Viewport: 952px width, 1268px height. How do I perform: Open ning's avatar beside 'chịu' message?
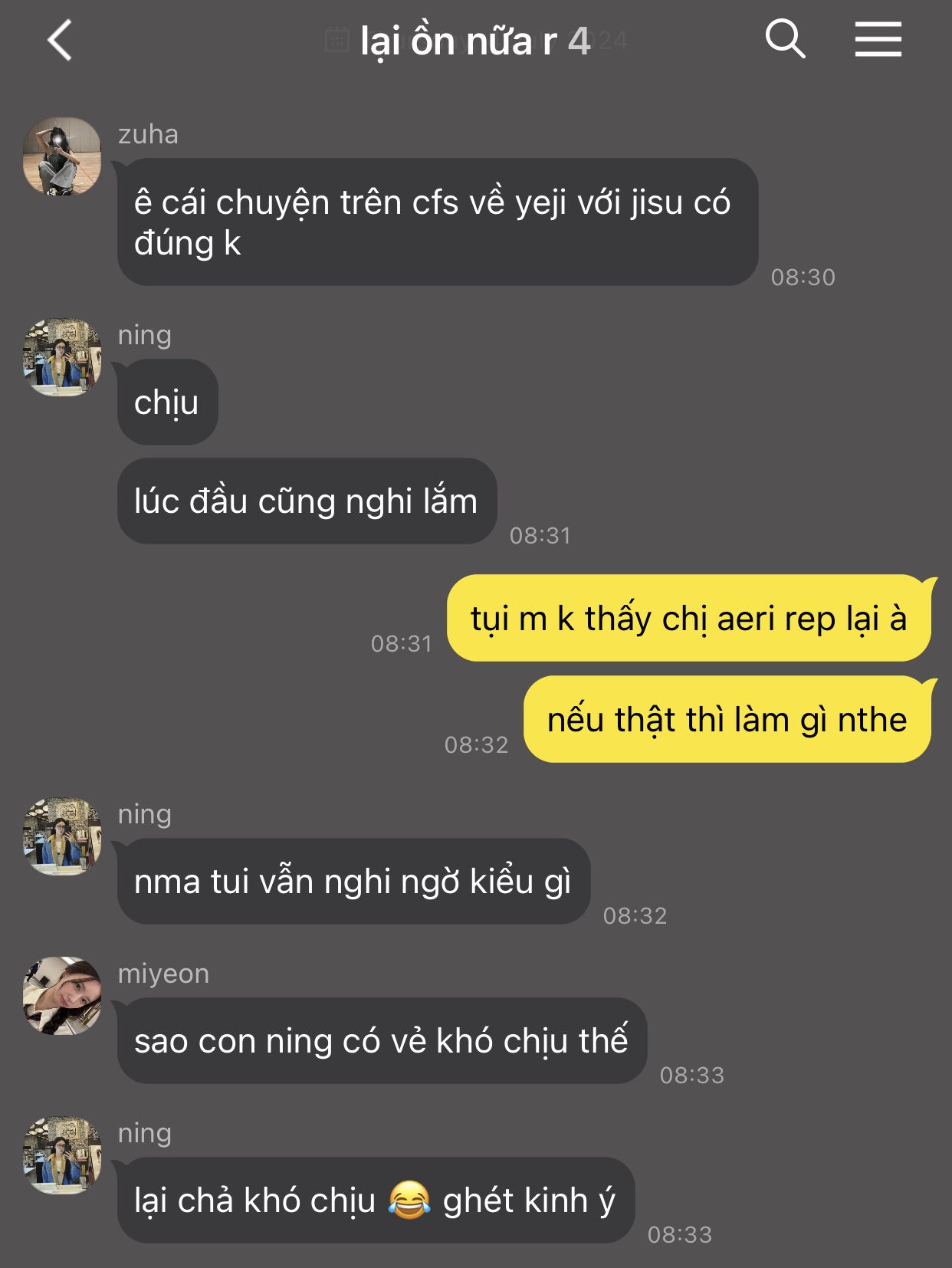click(62, 357)
